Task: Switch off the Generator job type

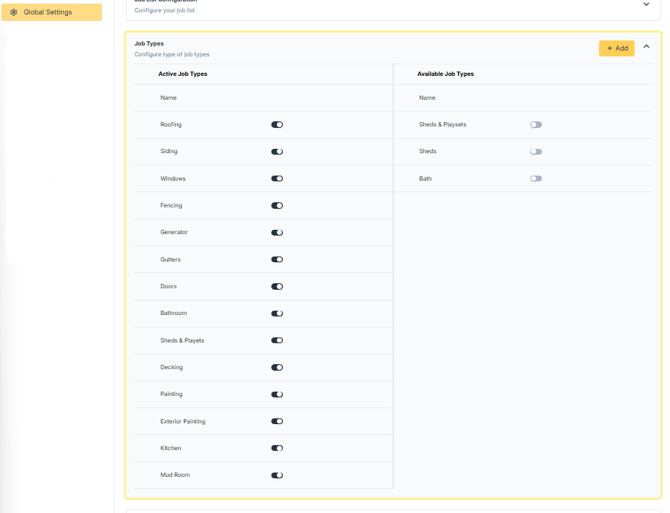Action: coord(277,233)
